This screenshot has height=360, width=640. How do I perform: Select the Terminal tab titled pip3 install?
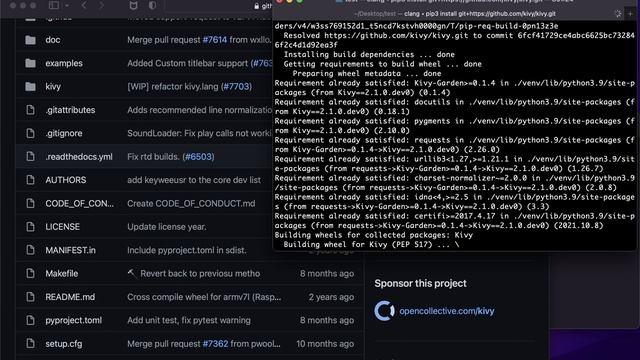[x=455, y=14]
